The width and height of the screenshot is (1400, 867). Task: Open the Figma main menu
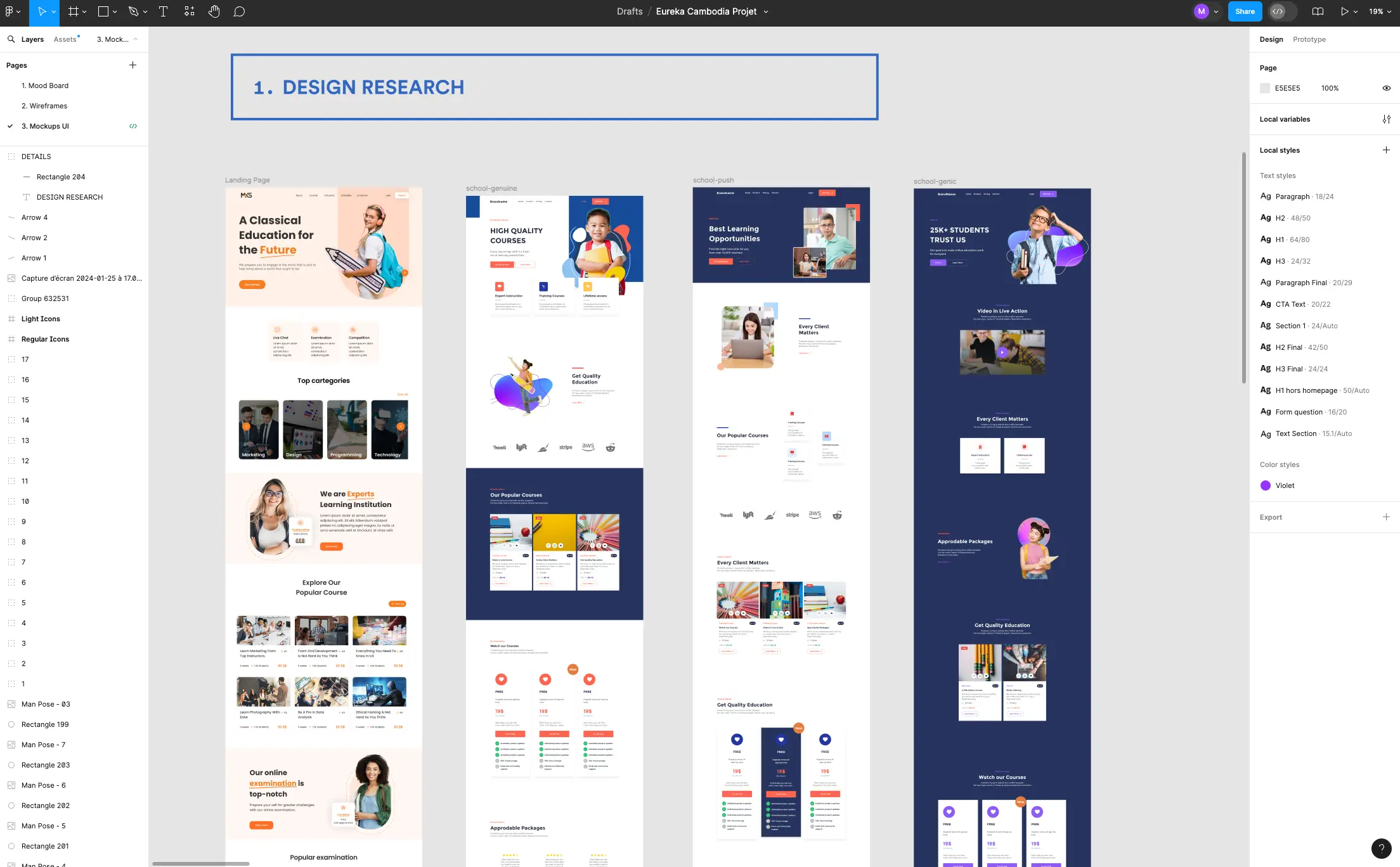10,11
